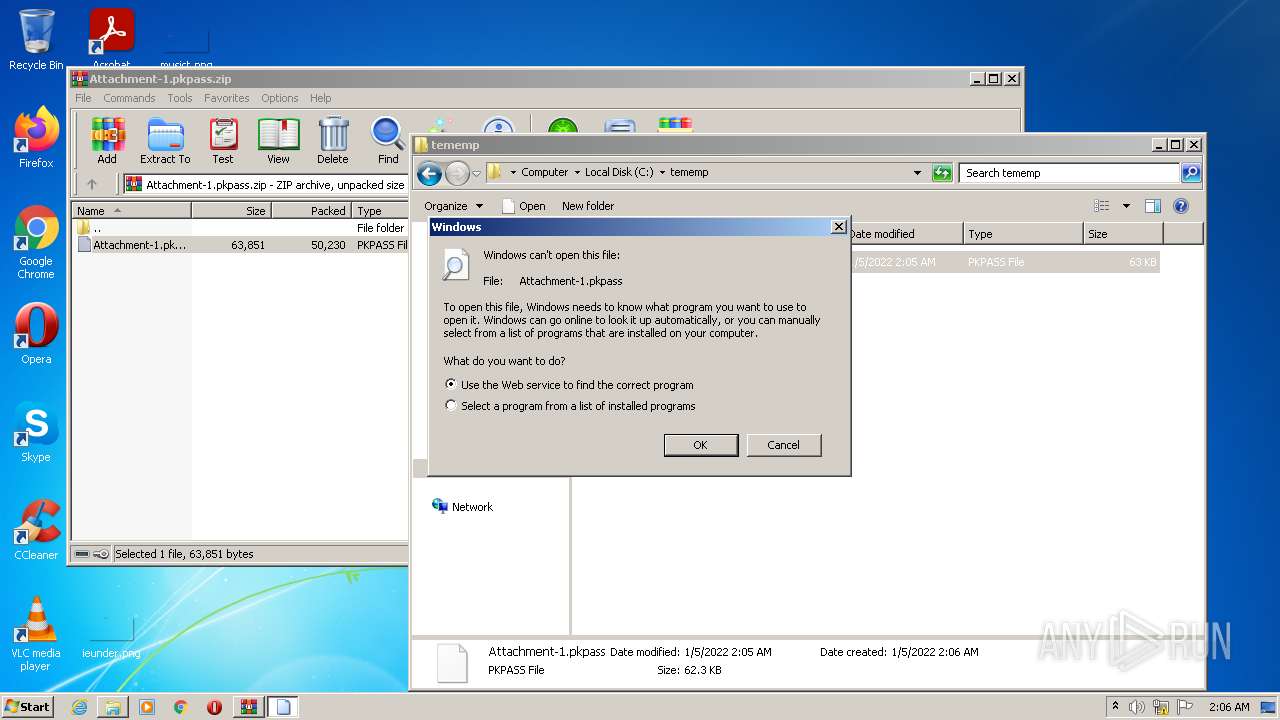Open WinRAR Options menu

tap(280, 98)
